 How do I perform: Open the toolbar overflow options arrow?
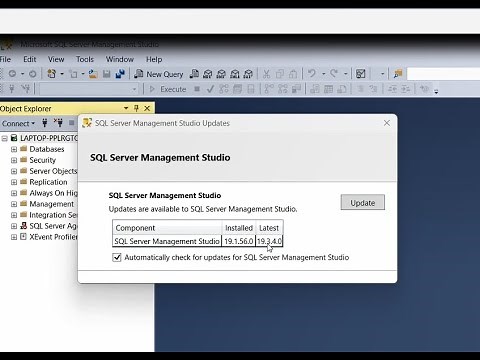[436, 91]
